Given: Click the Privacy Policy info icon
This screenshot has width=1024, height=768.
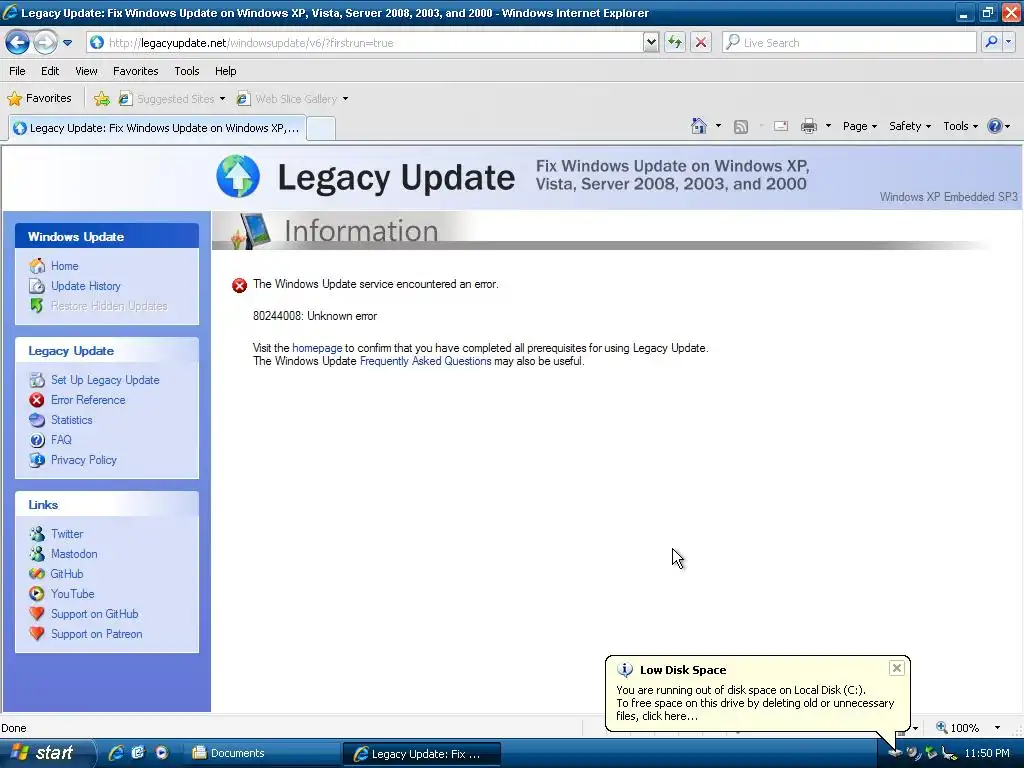Looking at the screenshot, I should point(37,460).
